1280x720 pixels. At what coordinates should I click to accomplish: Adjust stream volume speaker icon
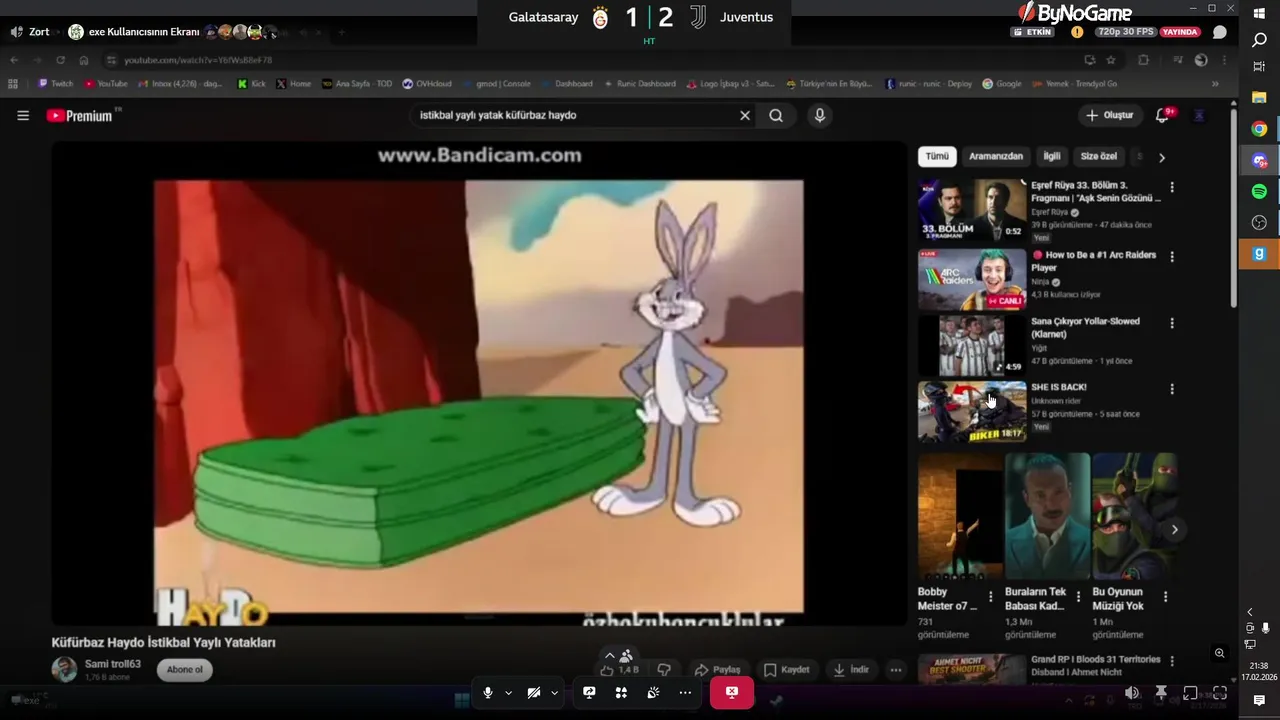pos(1132,693)
